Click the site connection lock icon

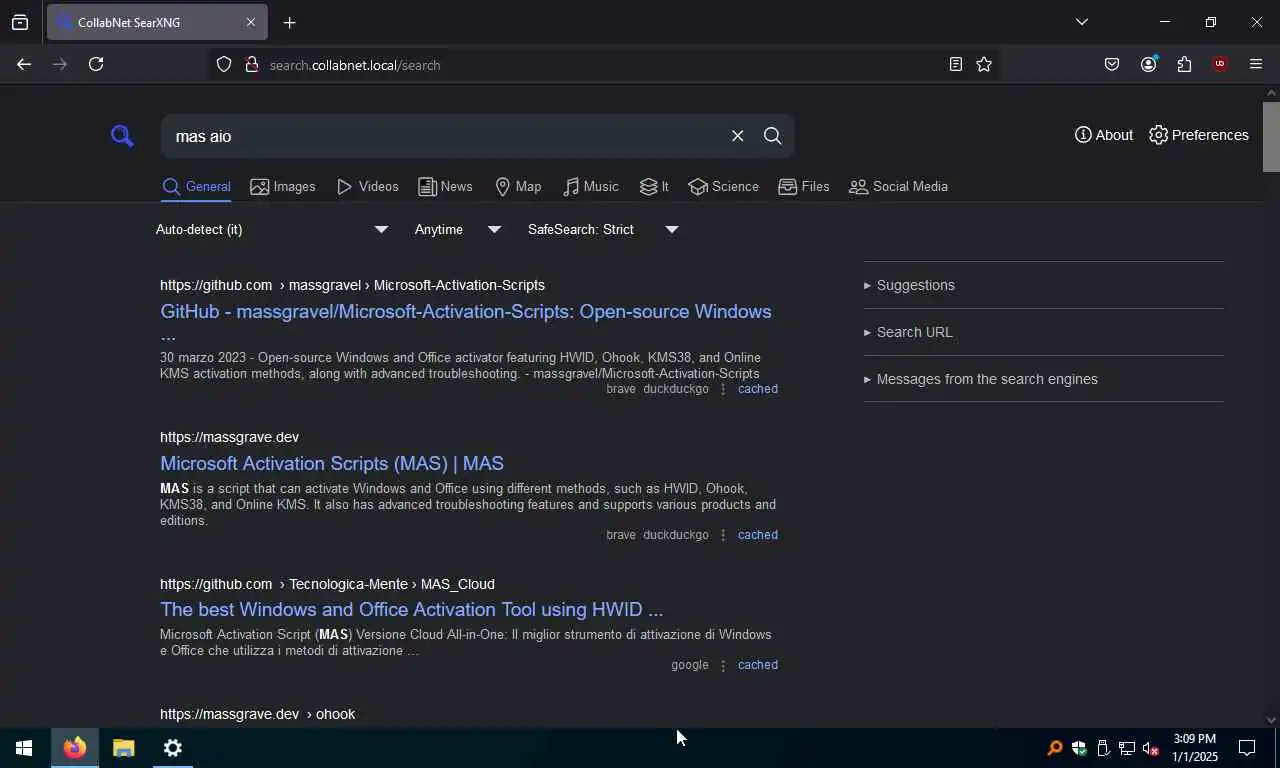tap(252, 64)
